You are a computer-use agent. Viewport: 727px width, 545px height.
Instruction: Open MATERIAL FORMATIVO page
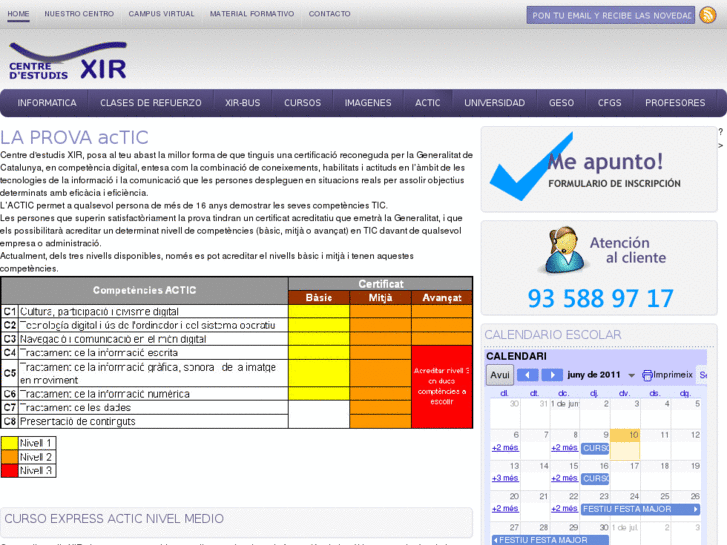click(x=252, y=14)
